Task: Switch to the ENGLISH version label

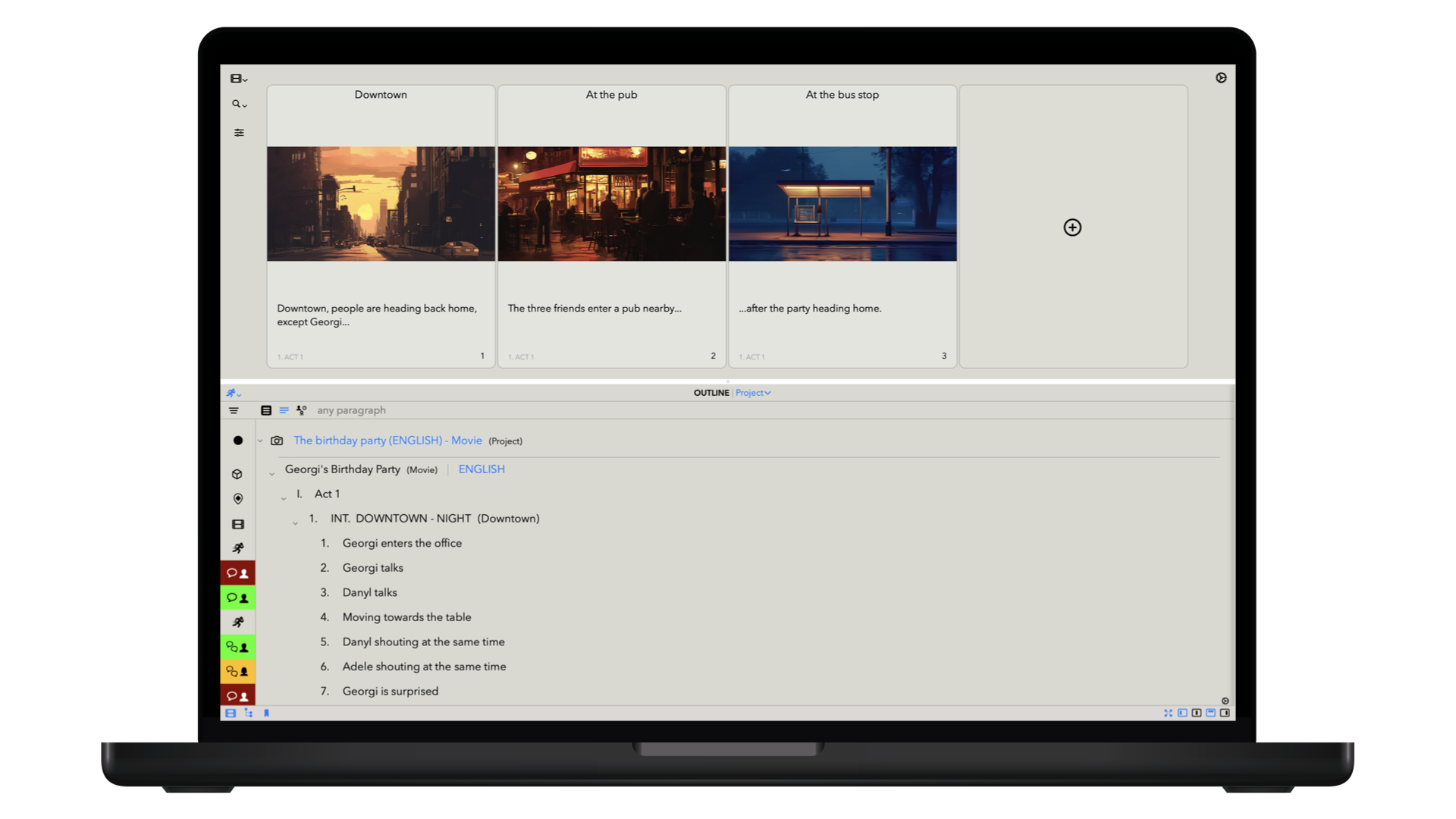Action: (x=481, y=469)
